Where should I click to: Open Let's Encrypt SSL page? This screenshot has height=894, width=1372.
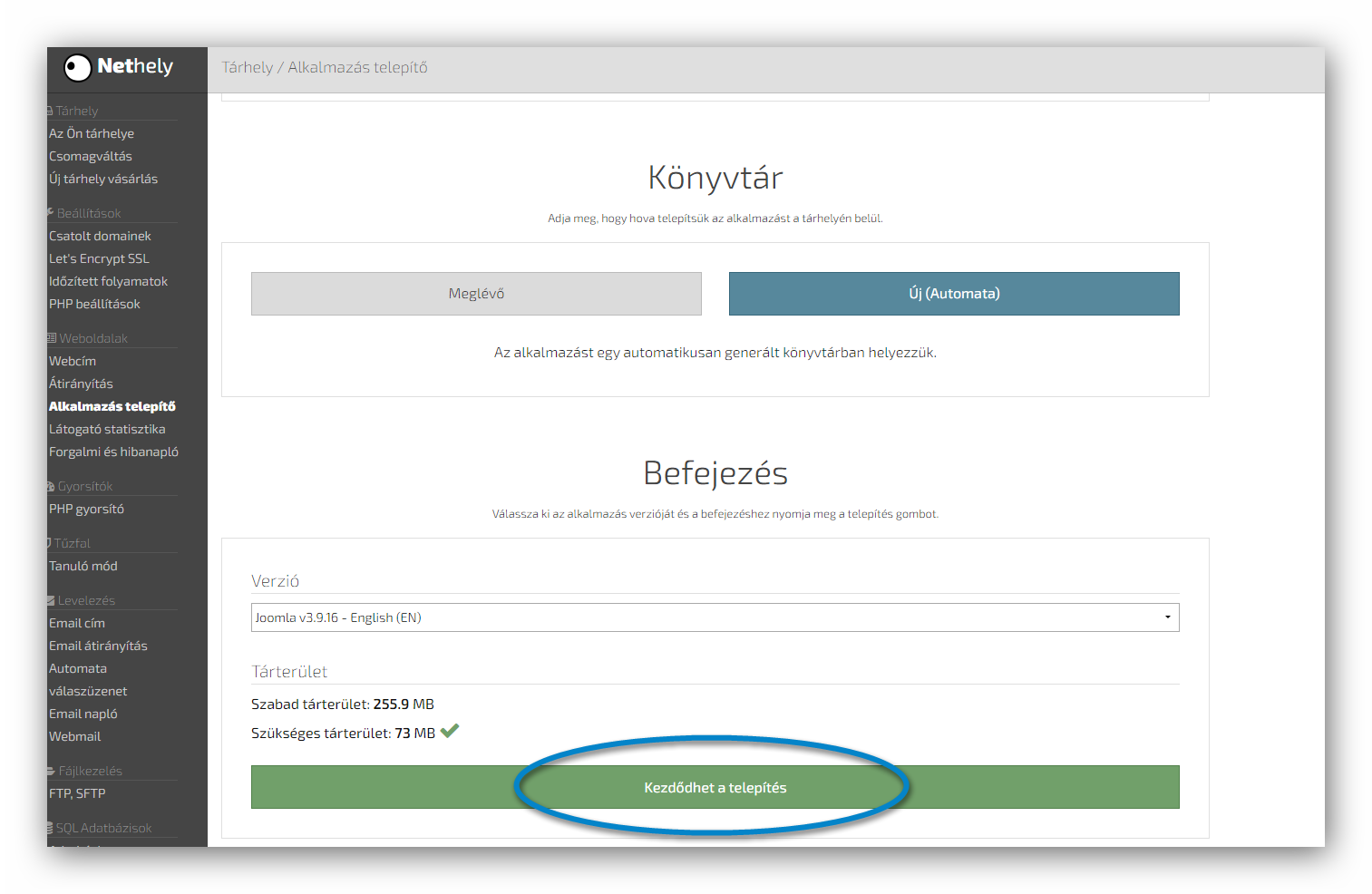pos(99,258)
